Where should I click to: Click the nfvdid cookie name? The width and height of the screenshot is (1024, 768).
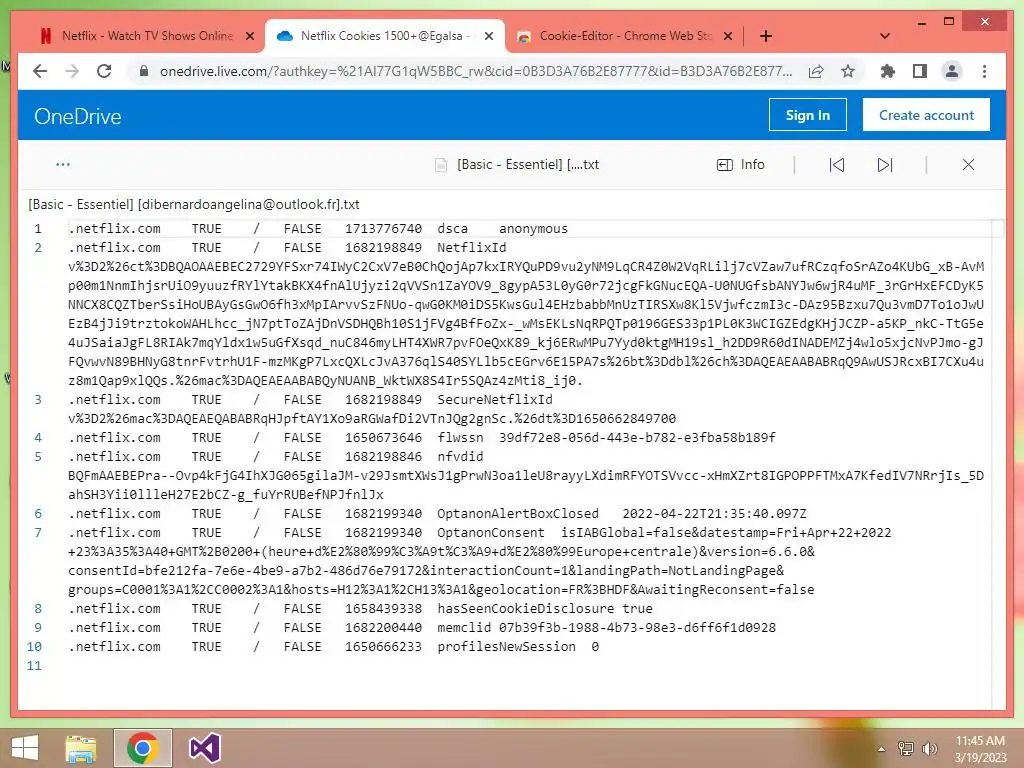460,456
